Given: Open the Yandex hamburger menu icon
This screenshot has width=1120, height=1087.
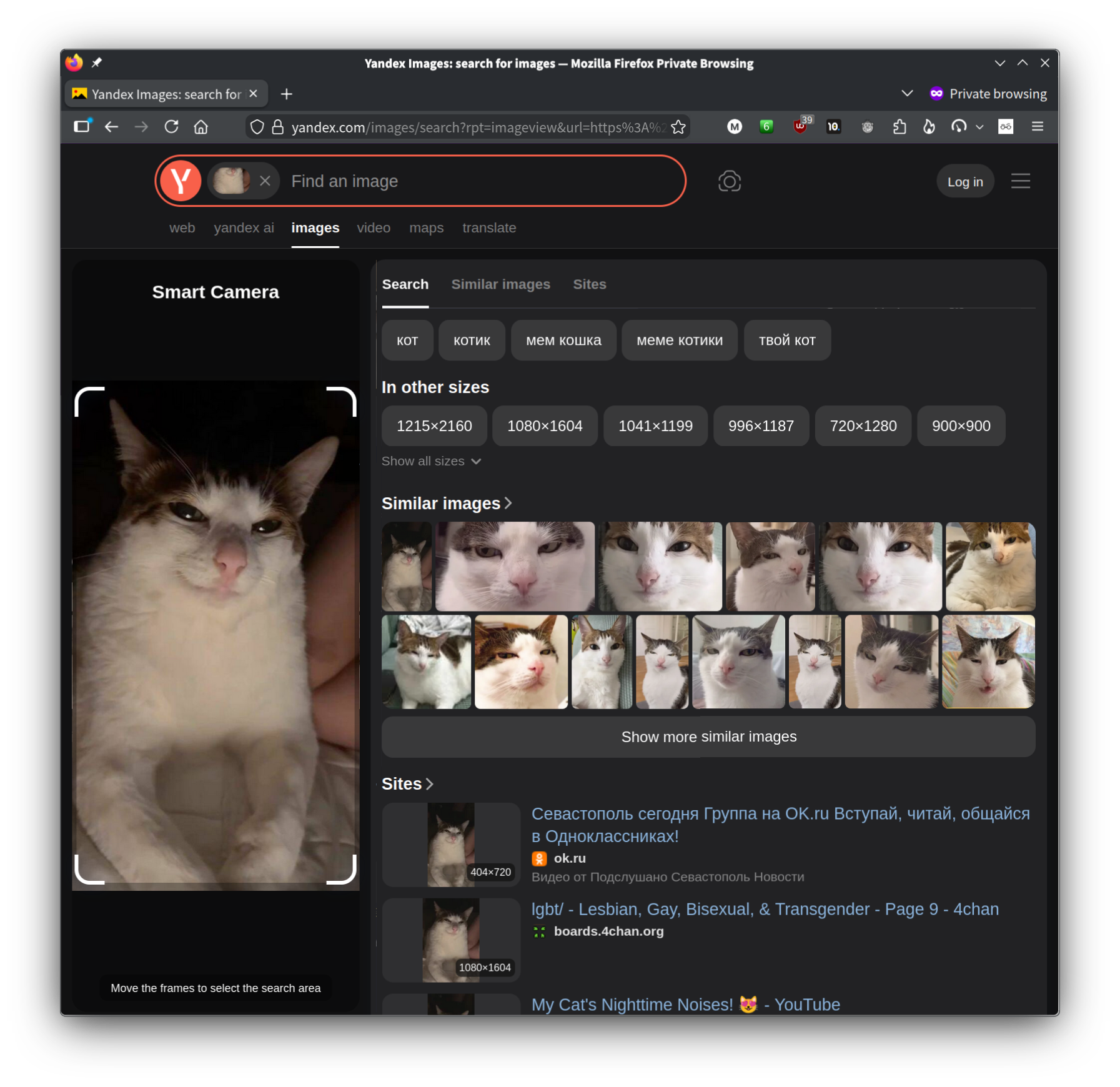Looking at the screenshot, I should coord(1021,181).
